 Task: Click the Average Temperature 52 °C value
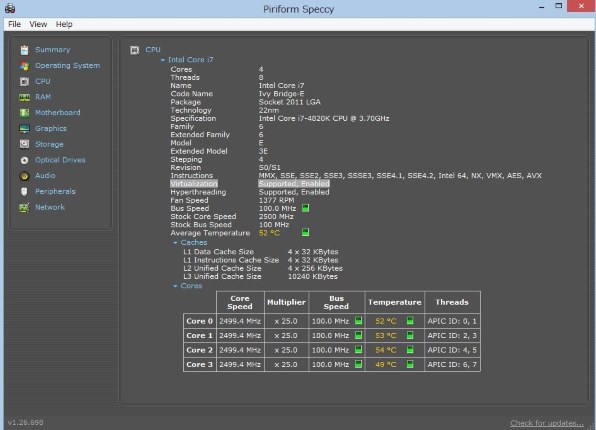[269, 233]
